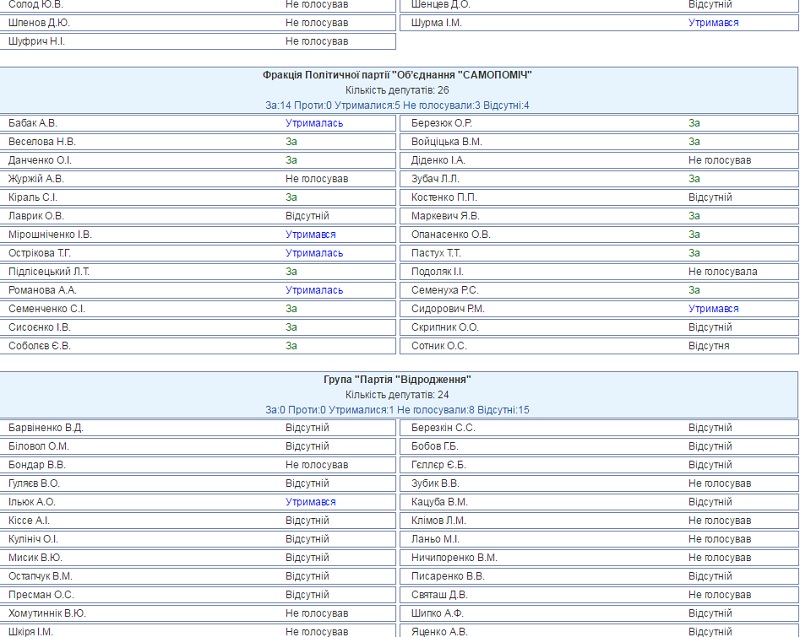The width and height of the screenshot is (800, 637).
Task: Select deputy name Яценко А.В.
Action: coord(439,632)
